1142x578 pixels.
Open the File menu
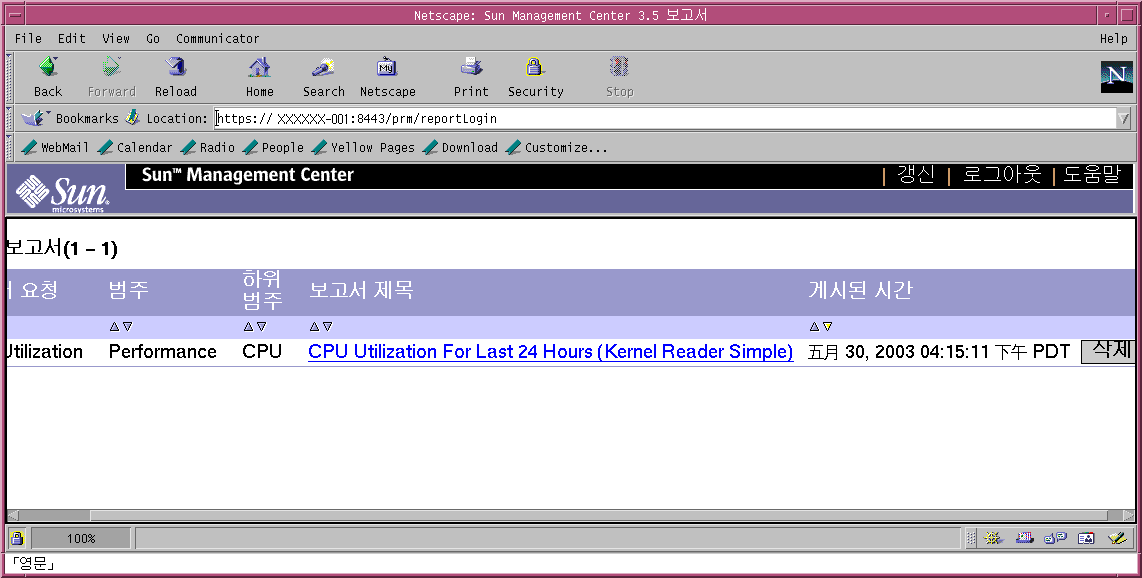28,39
